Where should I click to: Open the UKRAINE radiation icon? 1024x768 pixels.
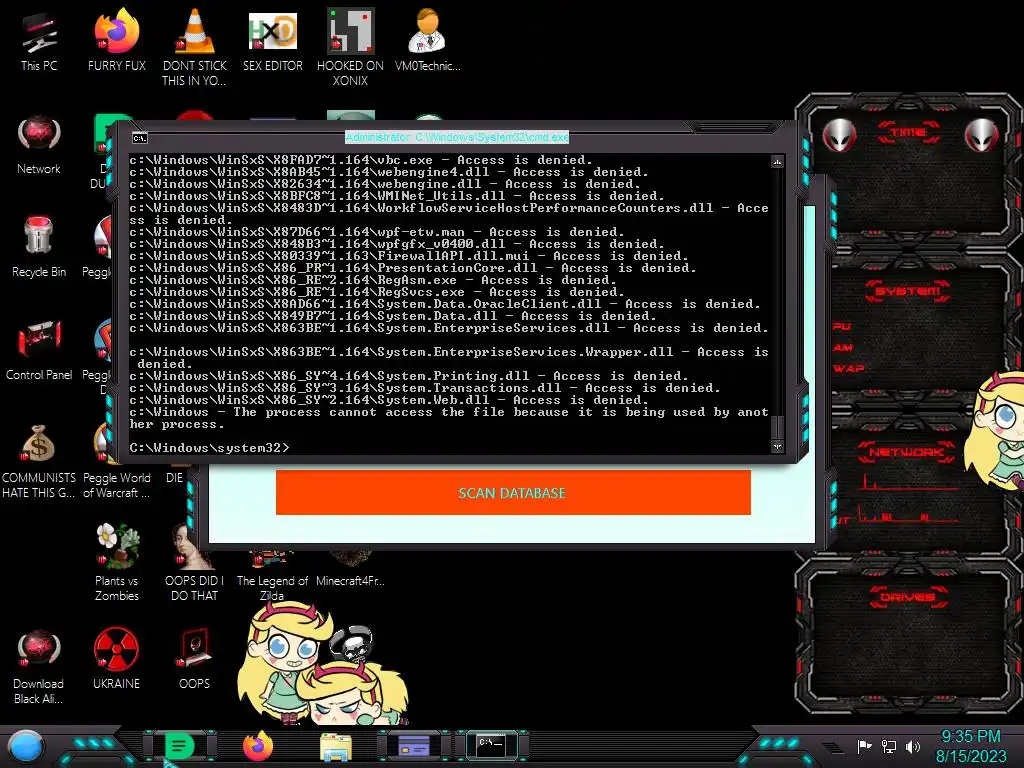(x=116, y=658)
